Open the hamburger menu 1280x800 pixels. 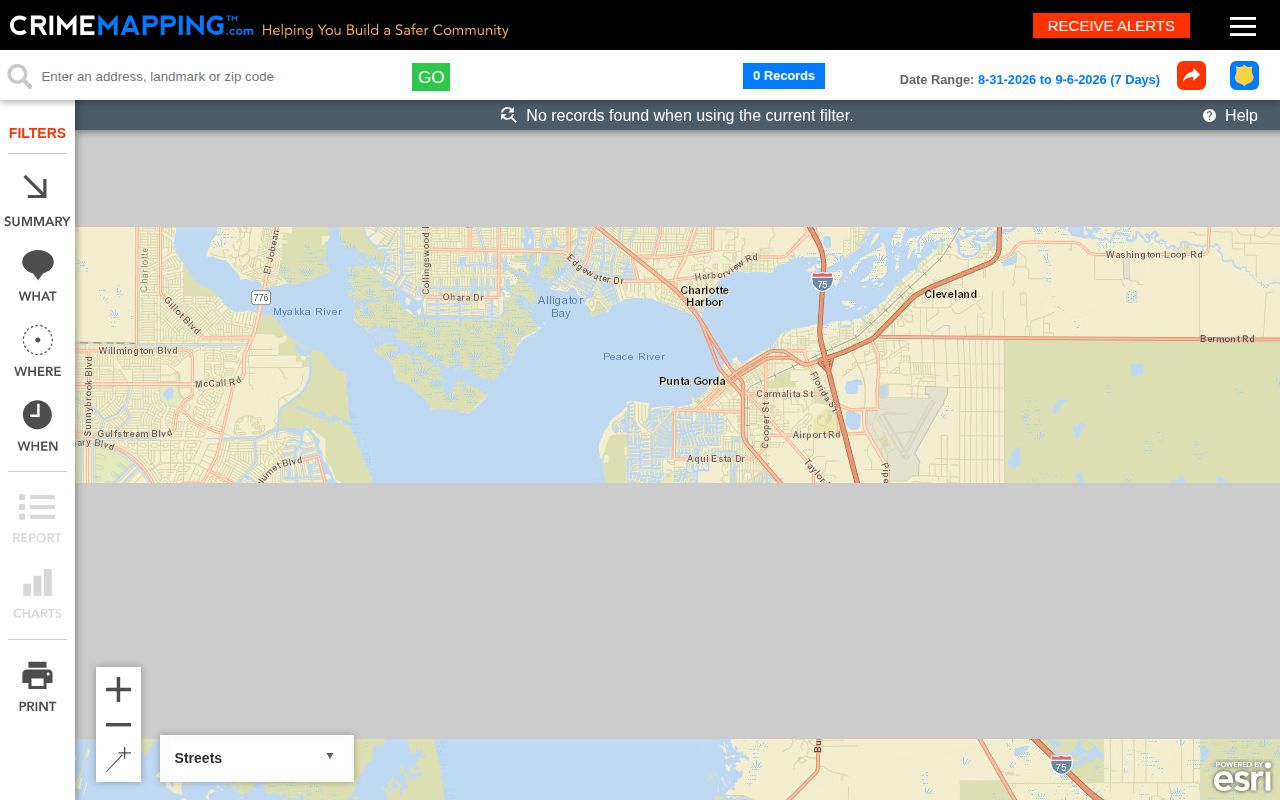[x=1243, y=26]
